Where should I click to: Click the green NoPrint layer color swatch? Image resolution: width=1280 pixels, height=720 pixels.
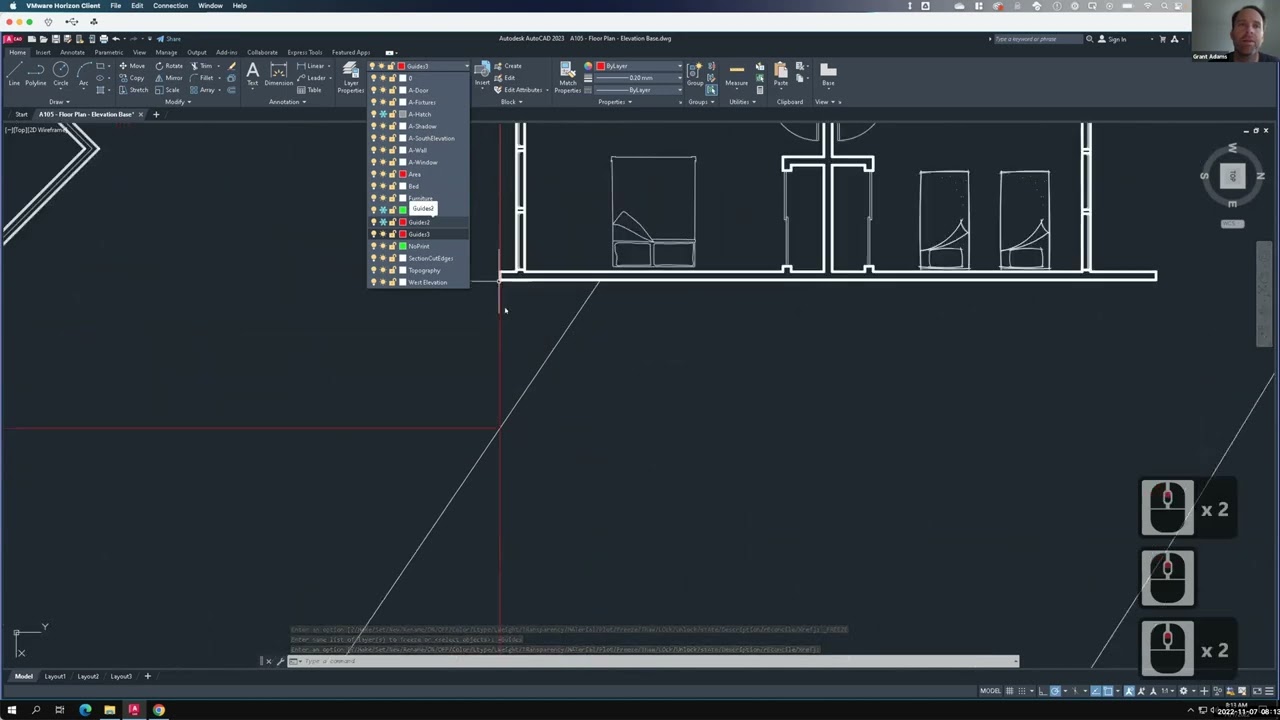coord(402,246)
